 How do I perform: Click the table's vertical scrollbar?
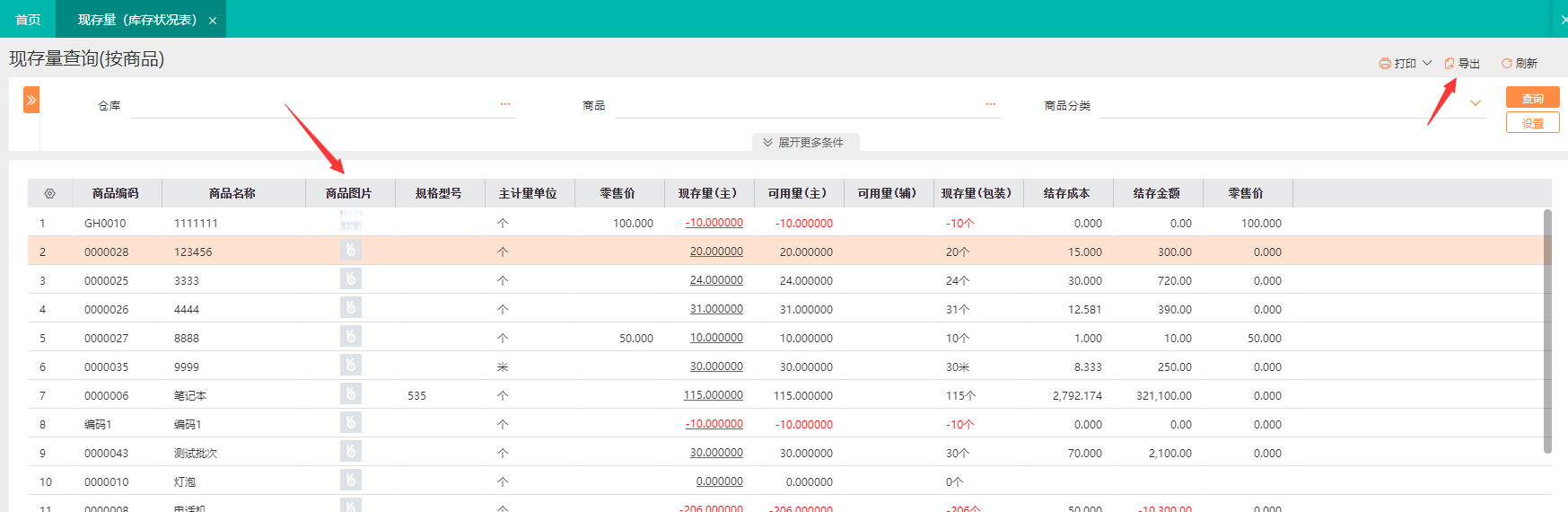[x=1546, y=332]
